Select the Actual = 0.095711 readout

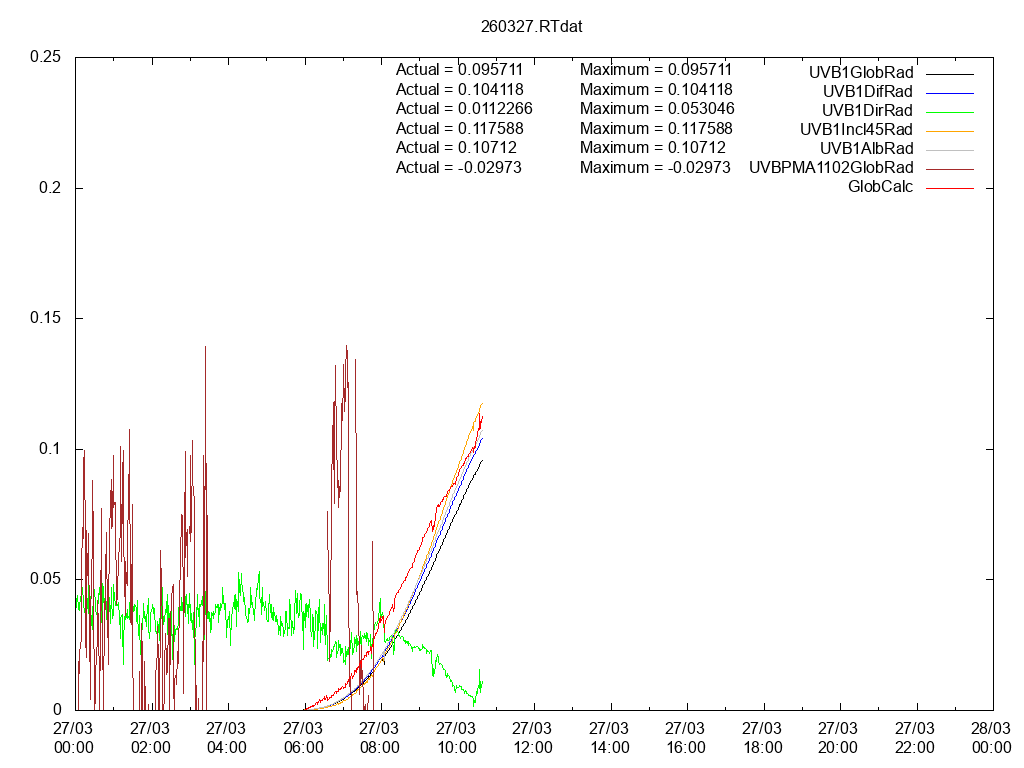click(x=459, y=70)
